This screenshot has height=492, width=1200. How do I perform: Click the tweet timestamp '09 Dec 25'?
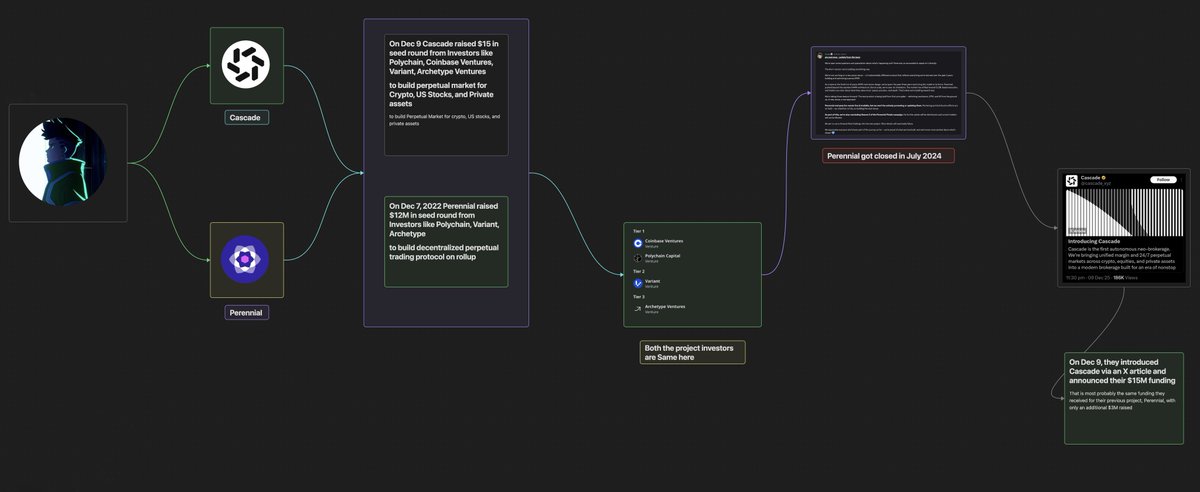pyautogui.click(x=1099, y=277)
